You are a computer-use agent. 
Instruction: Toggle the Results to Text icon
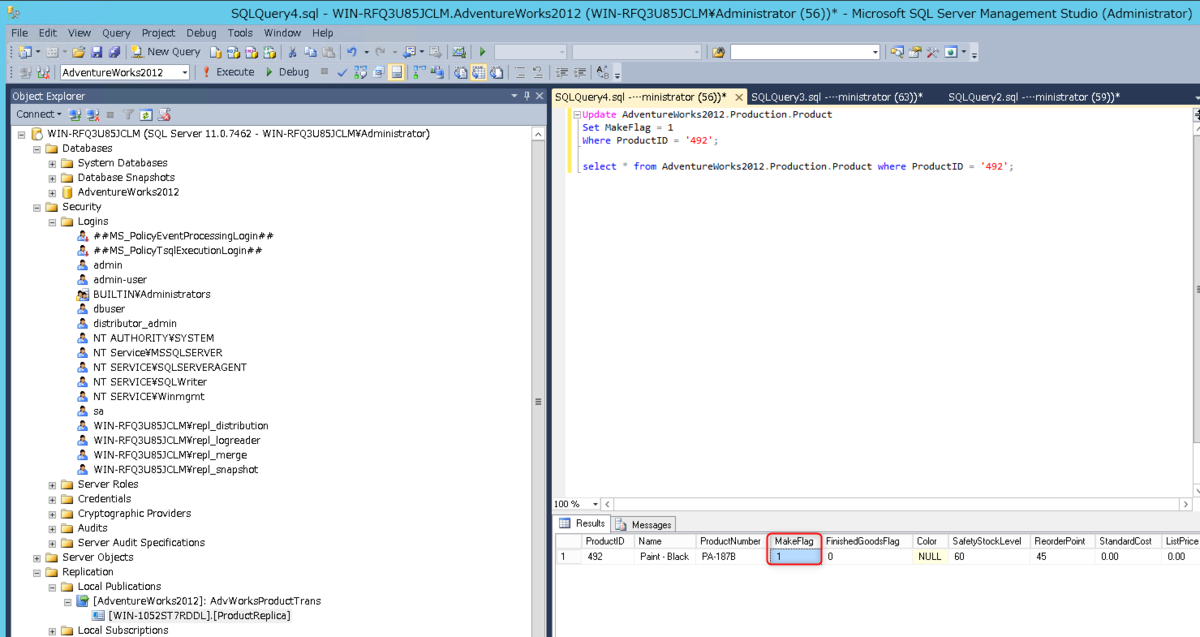pyautogui.click(x=461, y=72)
